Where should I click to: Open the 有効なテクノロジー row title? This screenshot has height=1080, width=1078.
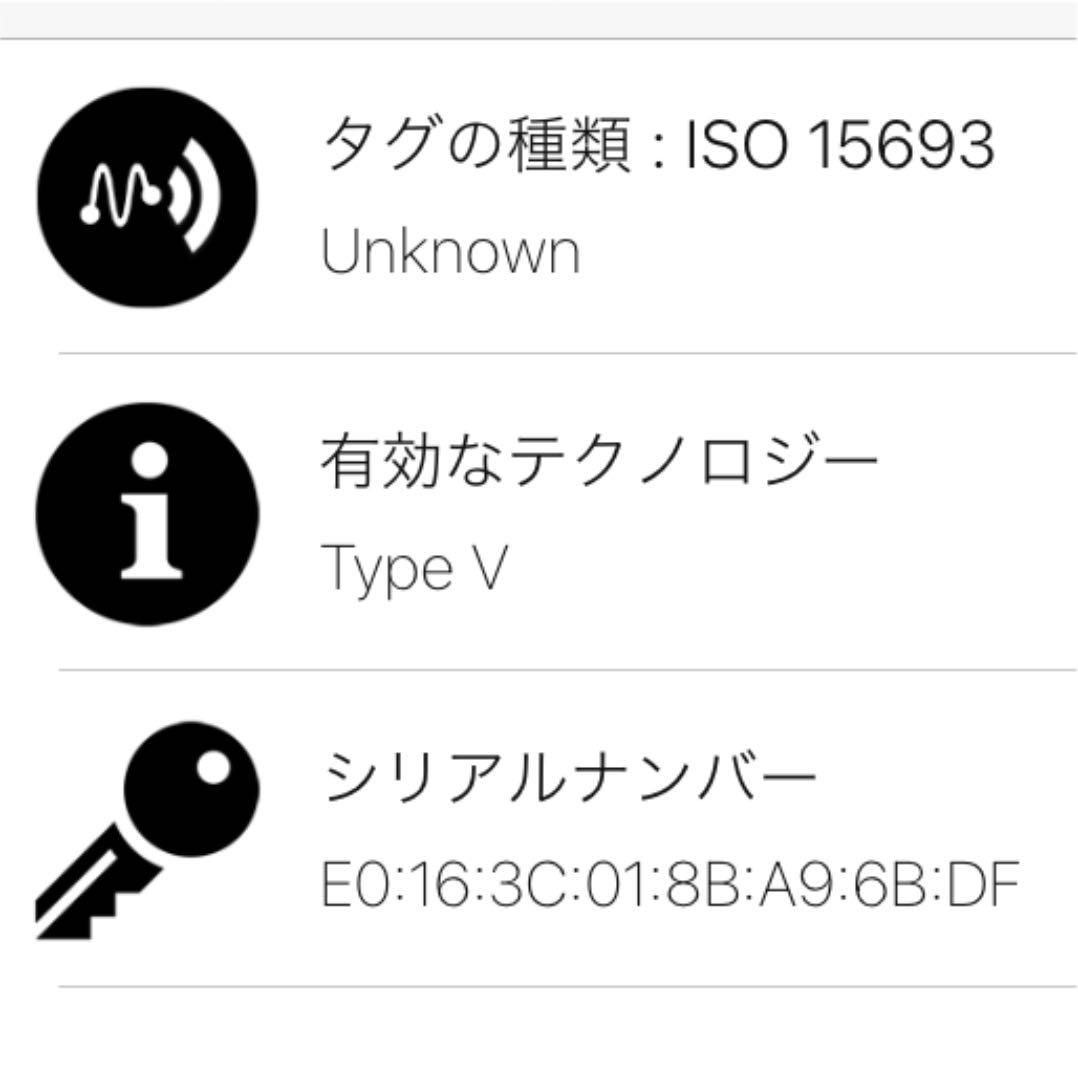(x=599, y=461)
